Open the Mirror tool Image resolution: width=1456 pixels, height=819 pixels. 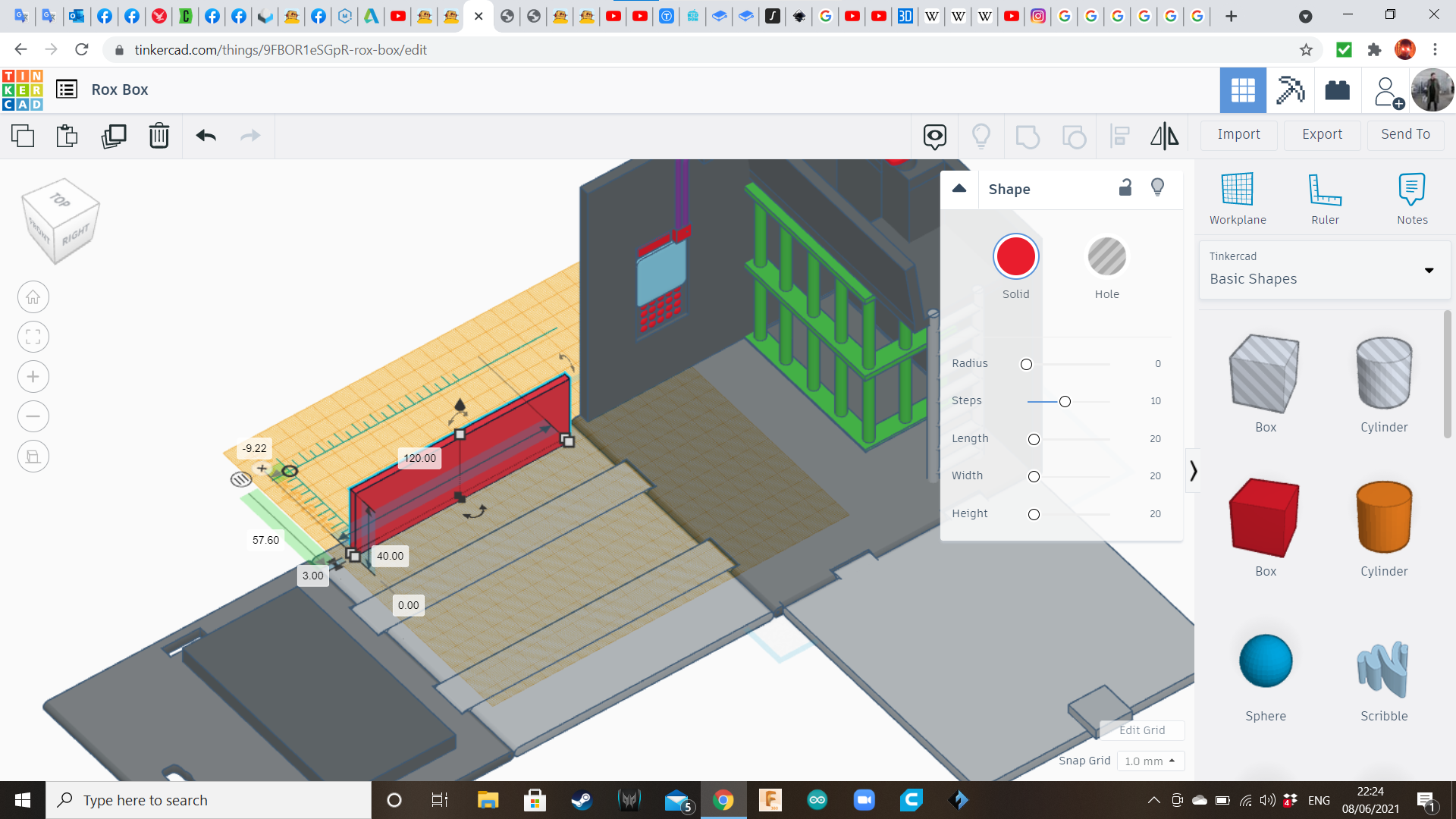[x=1164, y=136]
